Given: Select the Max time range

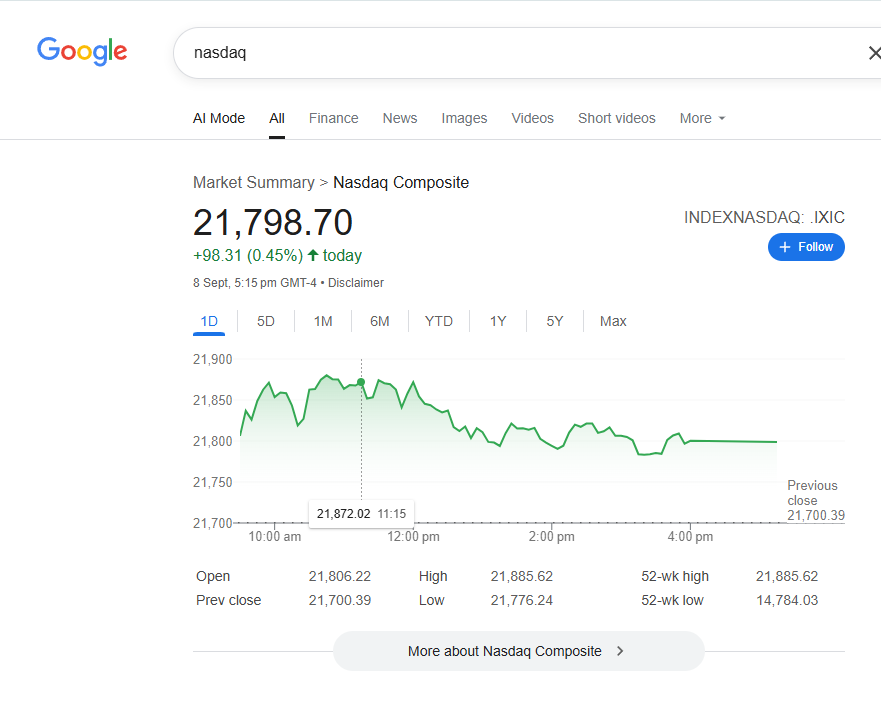Looking at the screenshot, I should click(x=613, y=321).
